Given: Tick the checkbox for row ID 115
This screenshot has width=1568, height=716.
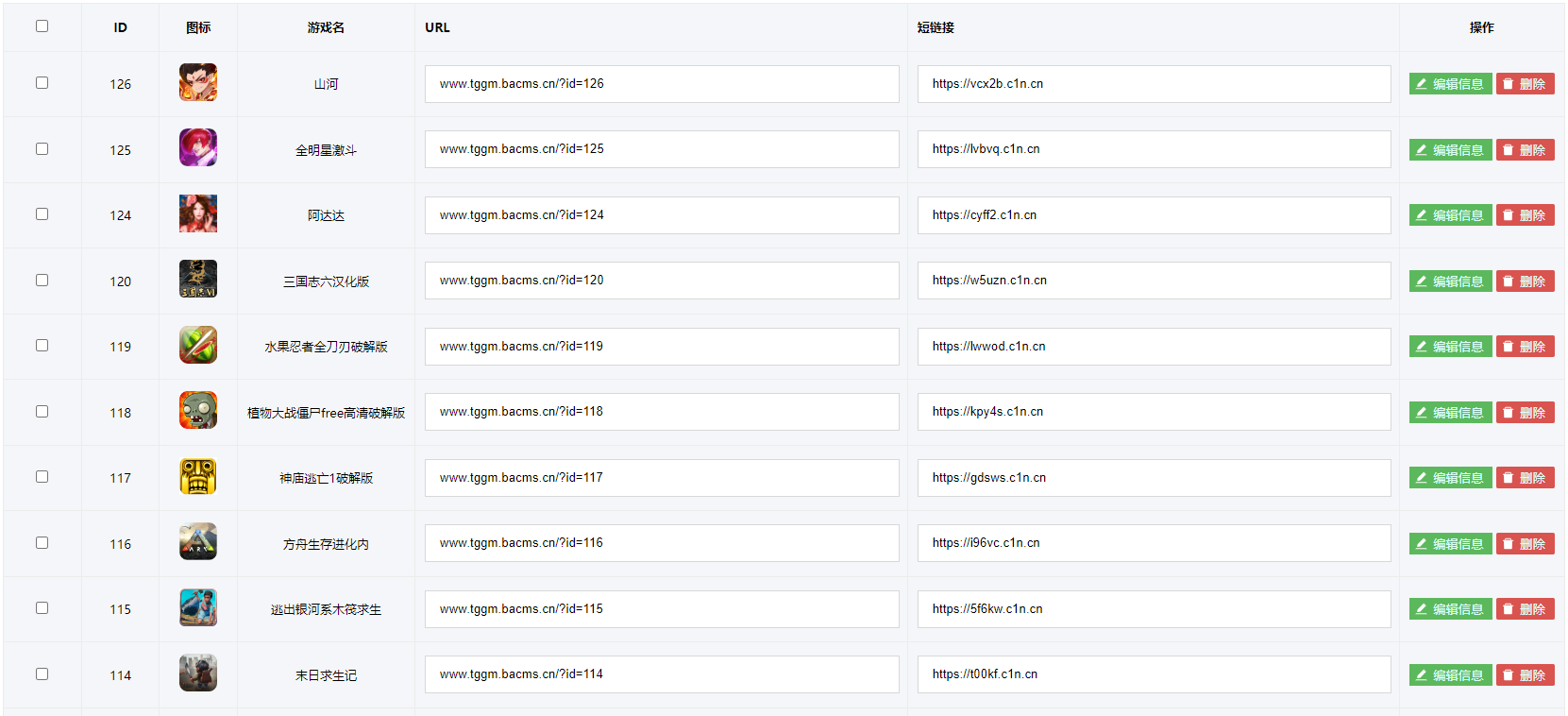Looking at the screenshot, I should pyautogui.click(x=42, y=608).
